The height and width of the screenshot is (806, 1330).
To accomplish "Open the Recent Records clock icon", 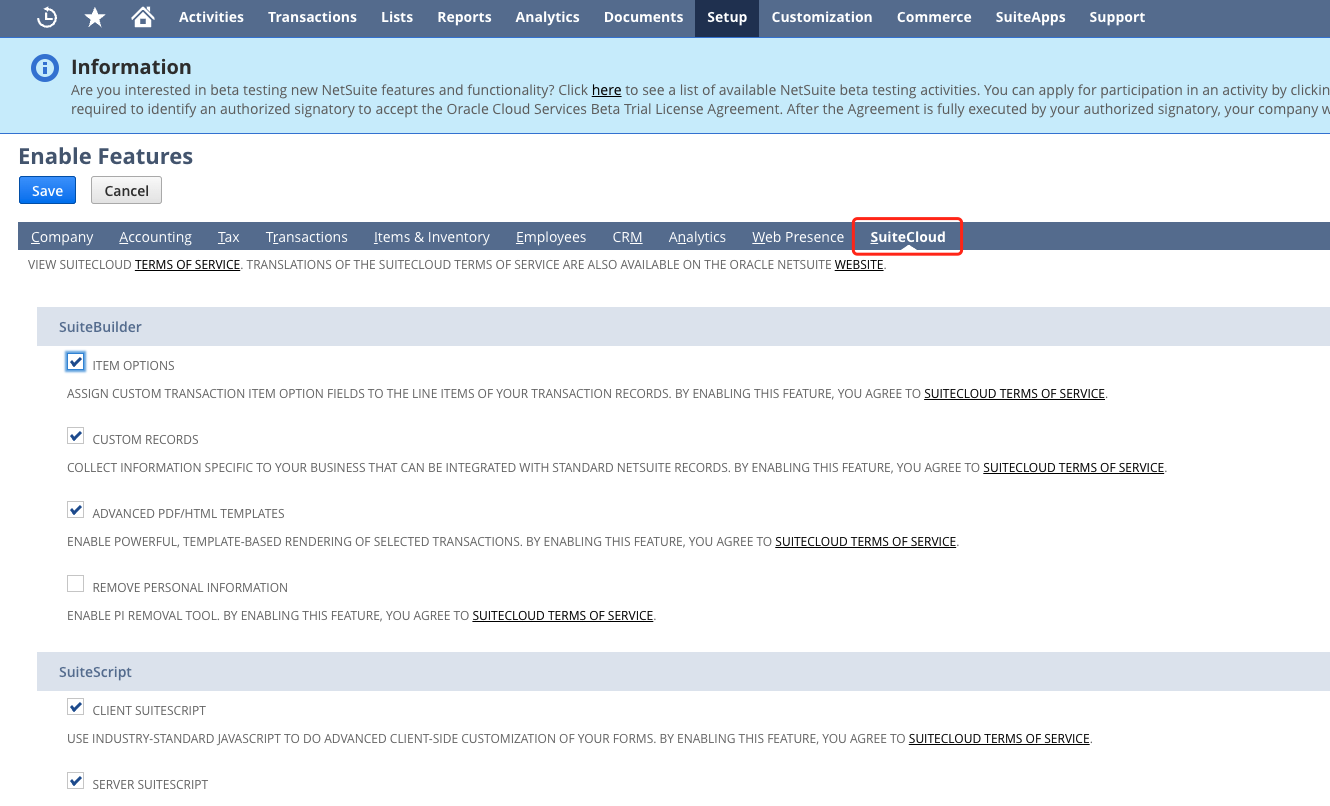I will (x=47, y=17).
